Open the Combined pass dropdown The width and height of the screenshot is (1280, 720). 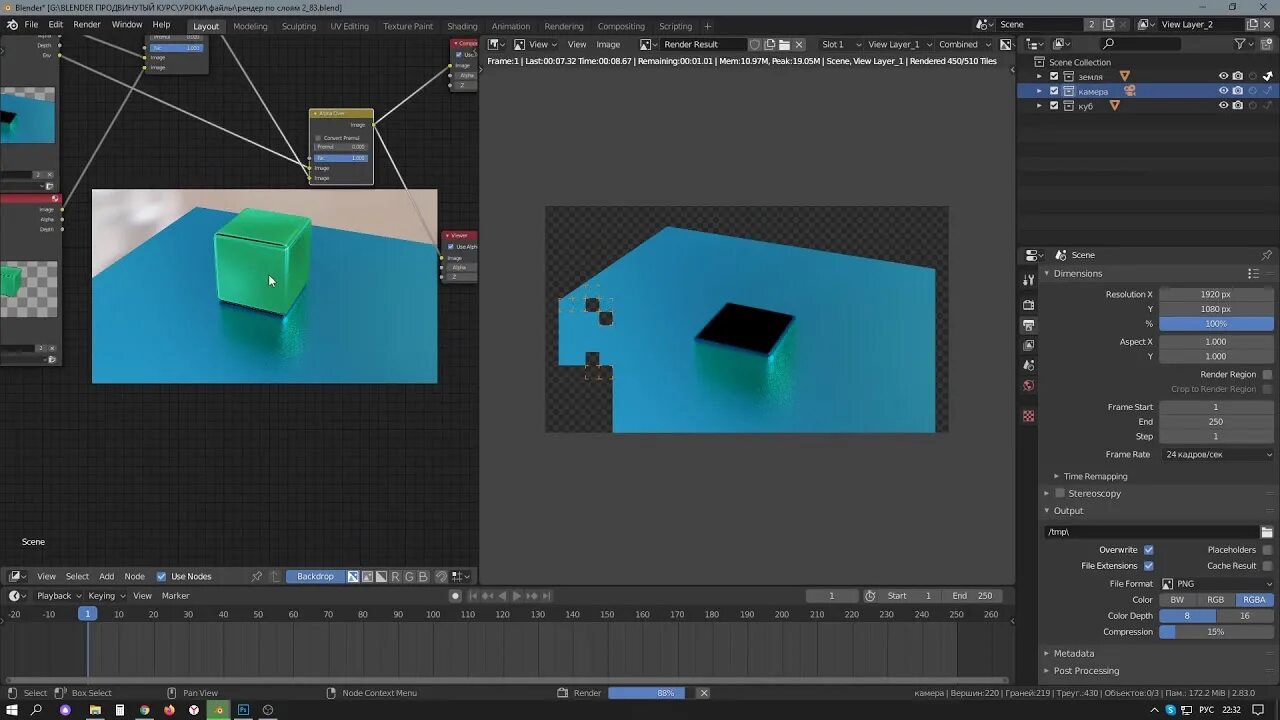(964, 44)
